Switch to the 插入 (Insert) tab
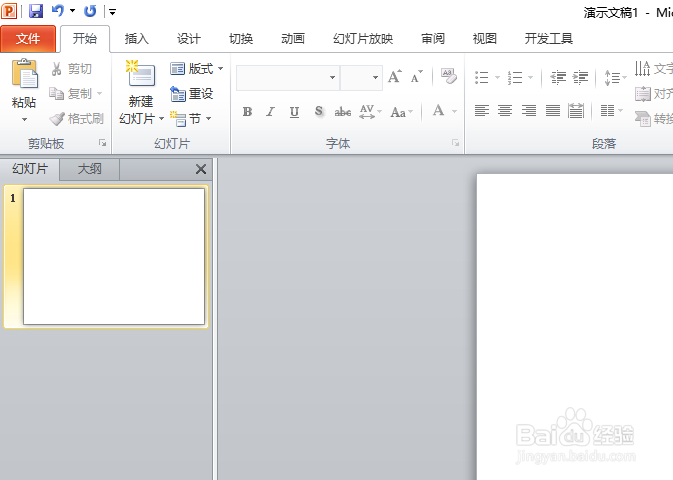 (136, 39)
